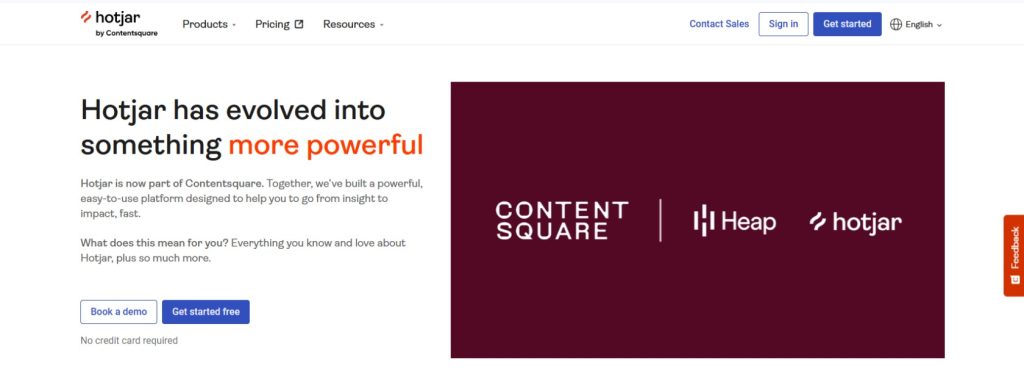Click the "No credit card required" text

tap(129, 340)
